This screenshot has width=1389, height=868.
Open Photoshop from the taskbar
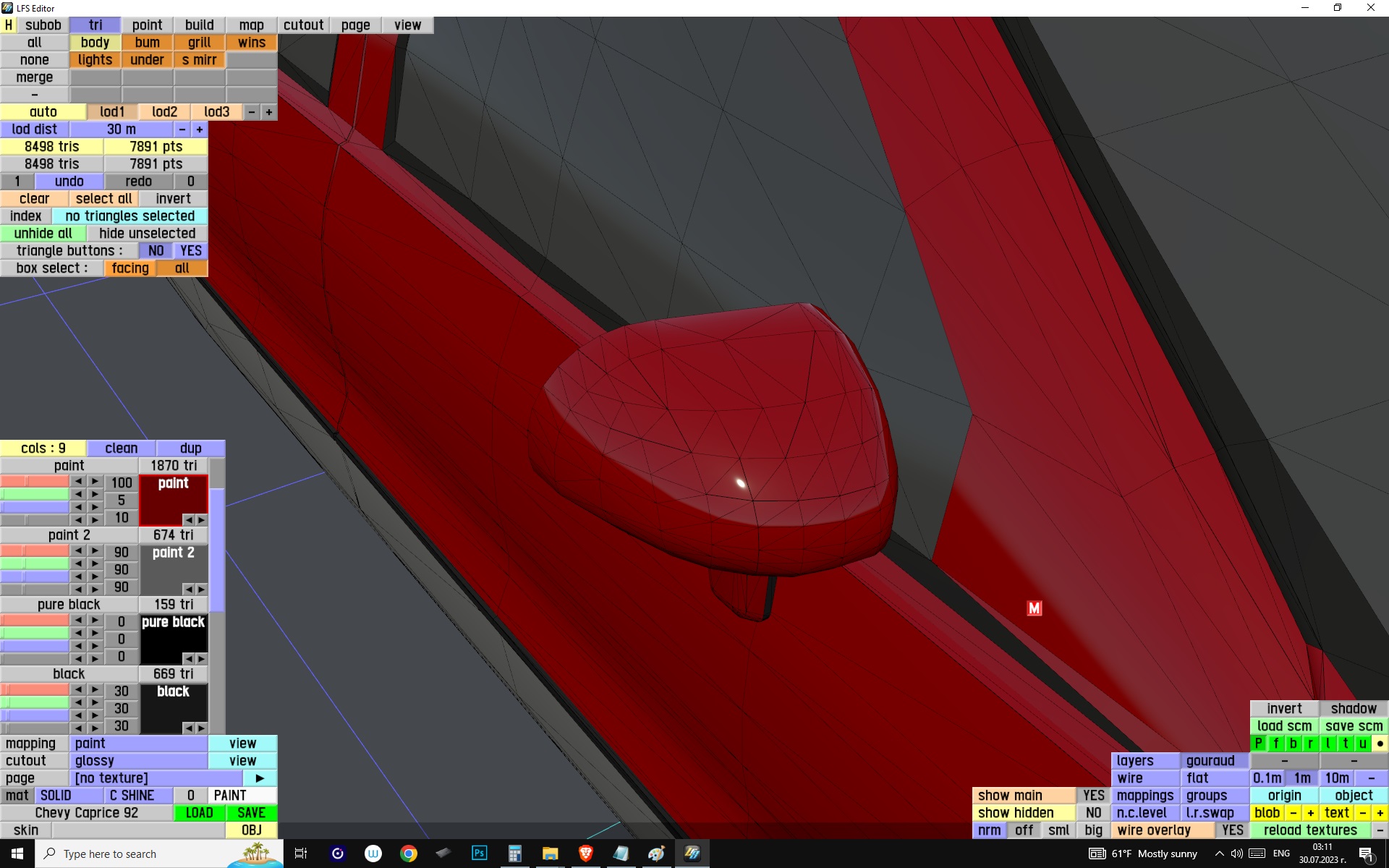click(x=479, y=854)
